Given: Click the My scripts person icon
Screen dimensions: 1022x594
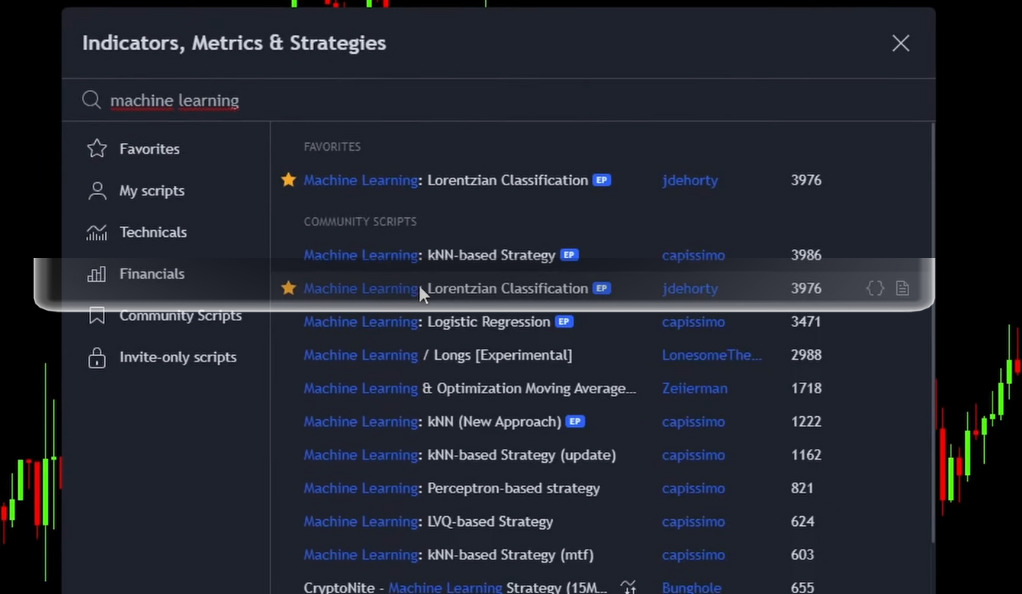Looking at the screenshot, I should [97, 190].
